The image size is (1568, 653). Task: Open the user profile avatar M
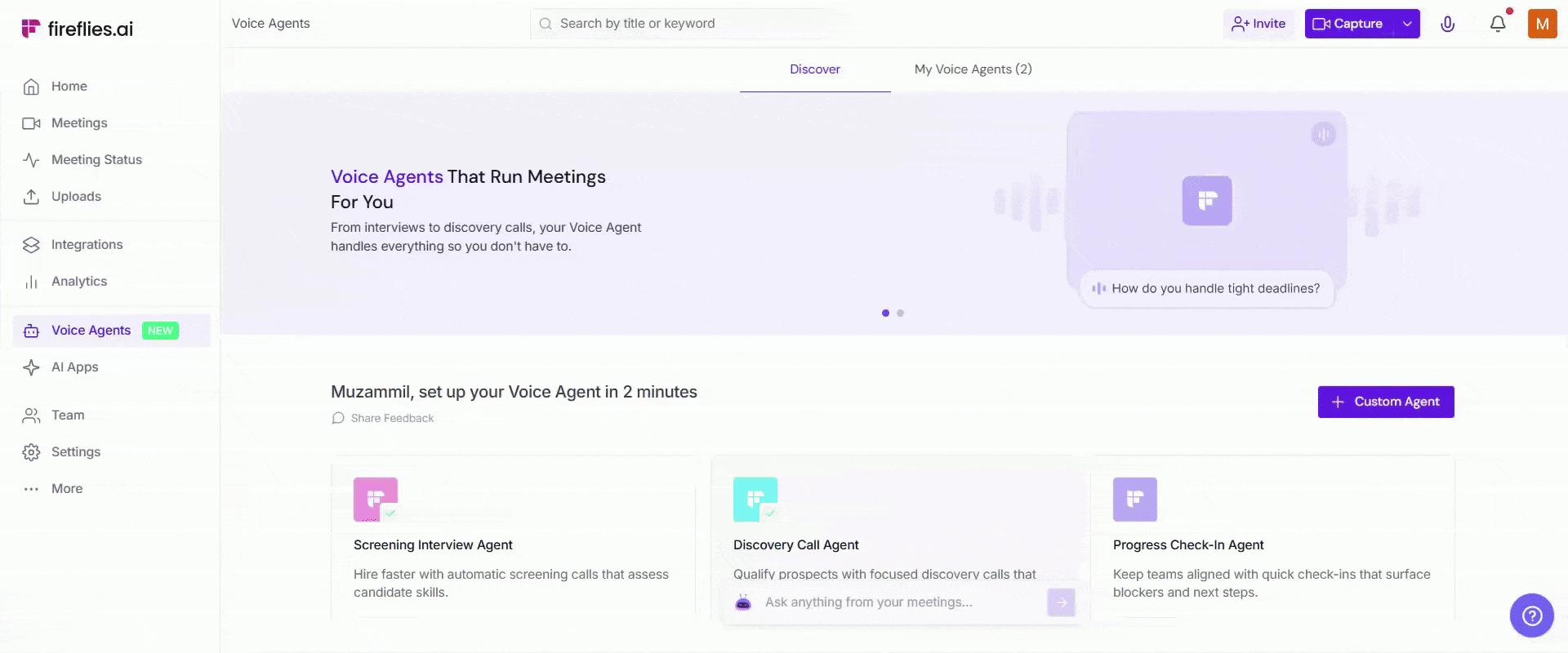1542,24
